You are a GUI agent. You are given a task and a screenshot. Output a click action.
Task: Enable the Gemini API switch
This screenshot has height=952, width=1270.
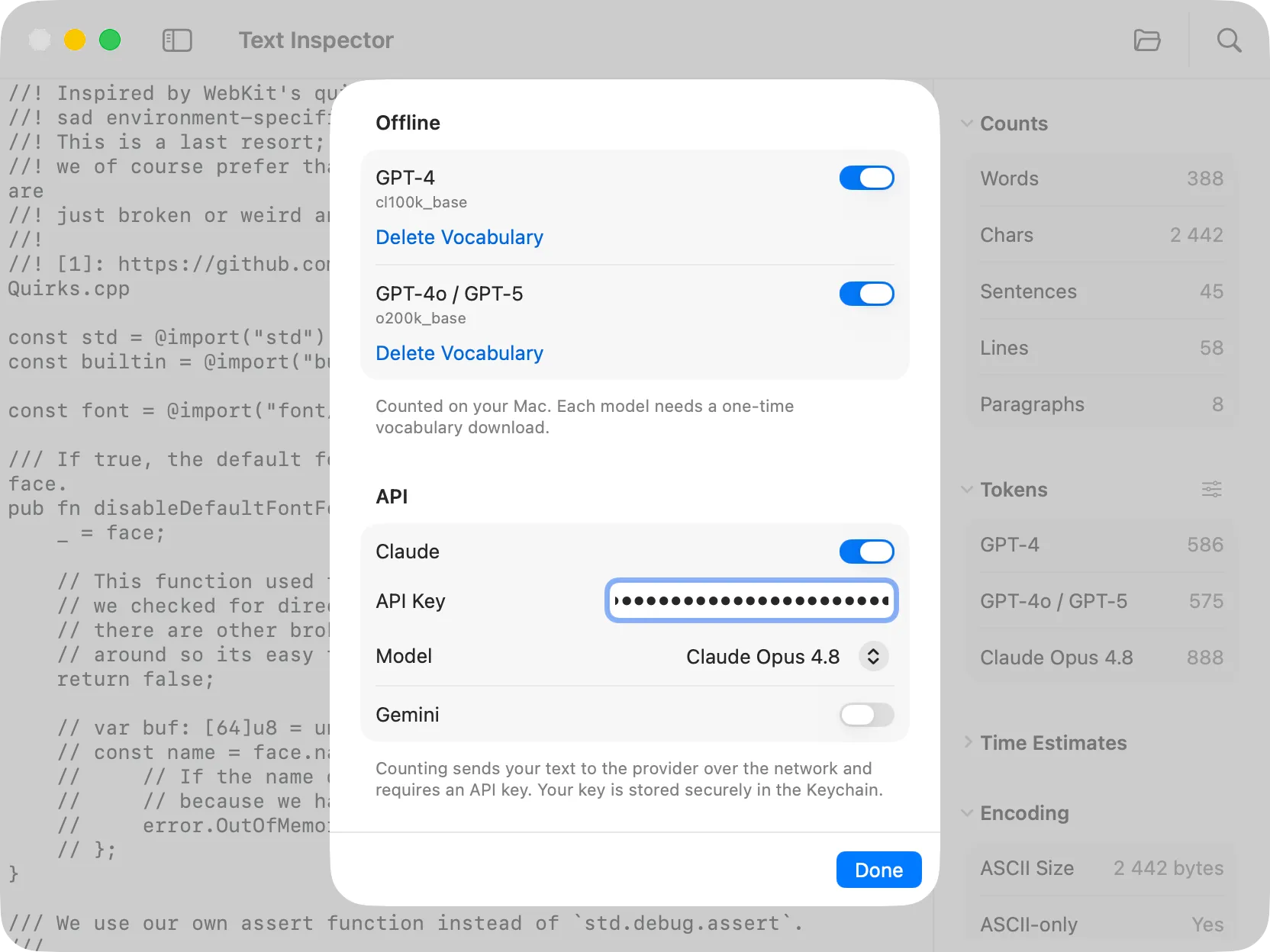point(866,715)
